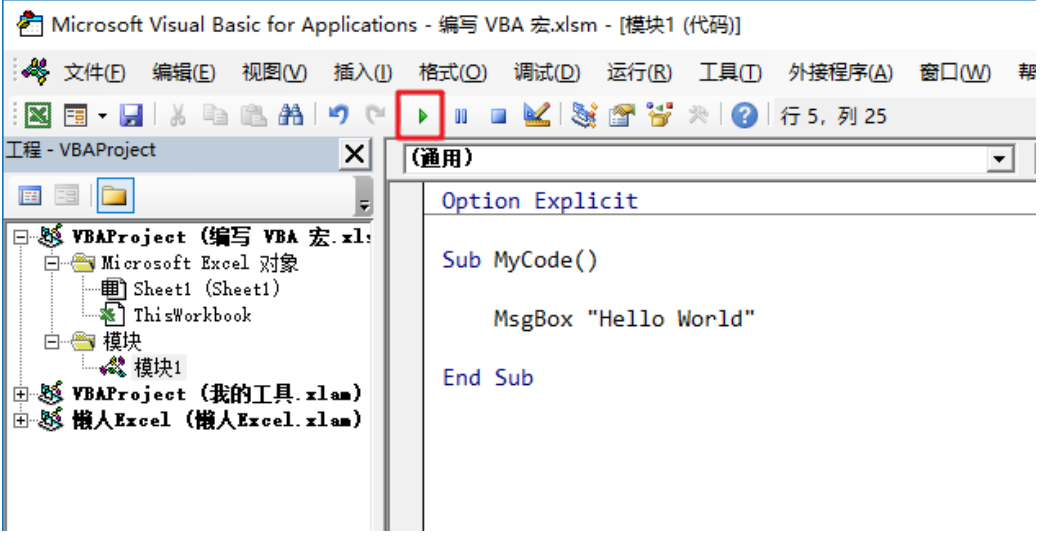Click the 行 5, 列 25 position indicator
Image resolution: width=1063 pixels, height=543 pixels.
833,117
